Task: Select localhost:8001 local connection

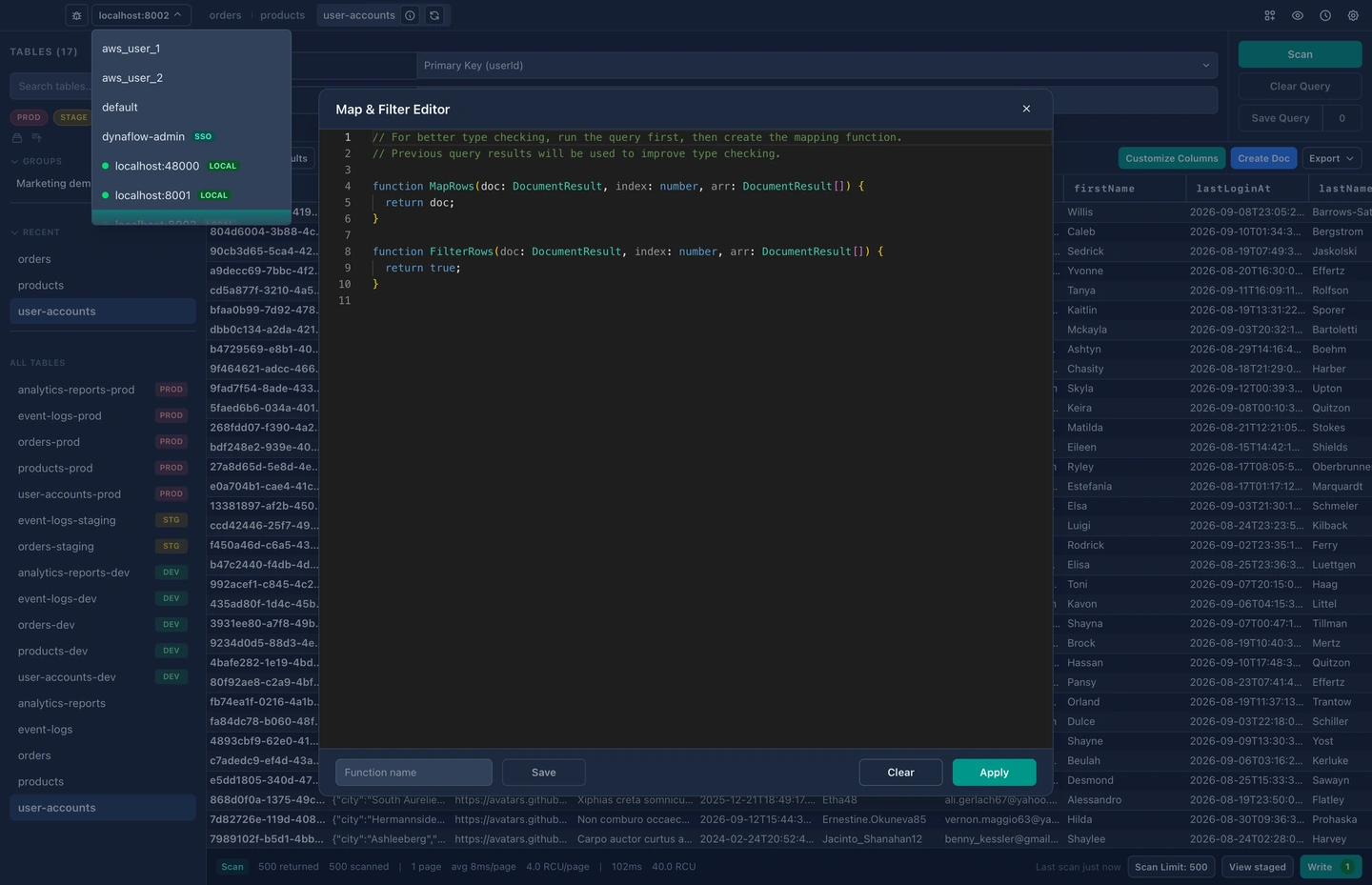Action: (x=191, y=195)
